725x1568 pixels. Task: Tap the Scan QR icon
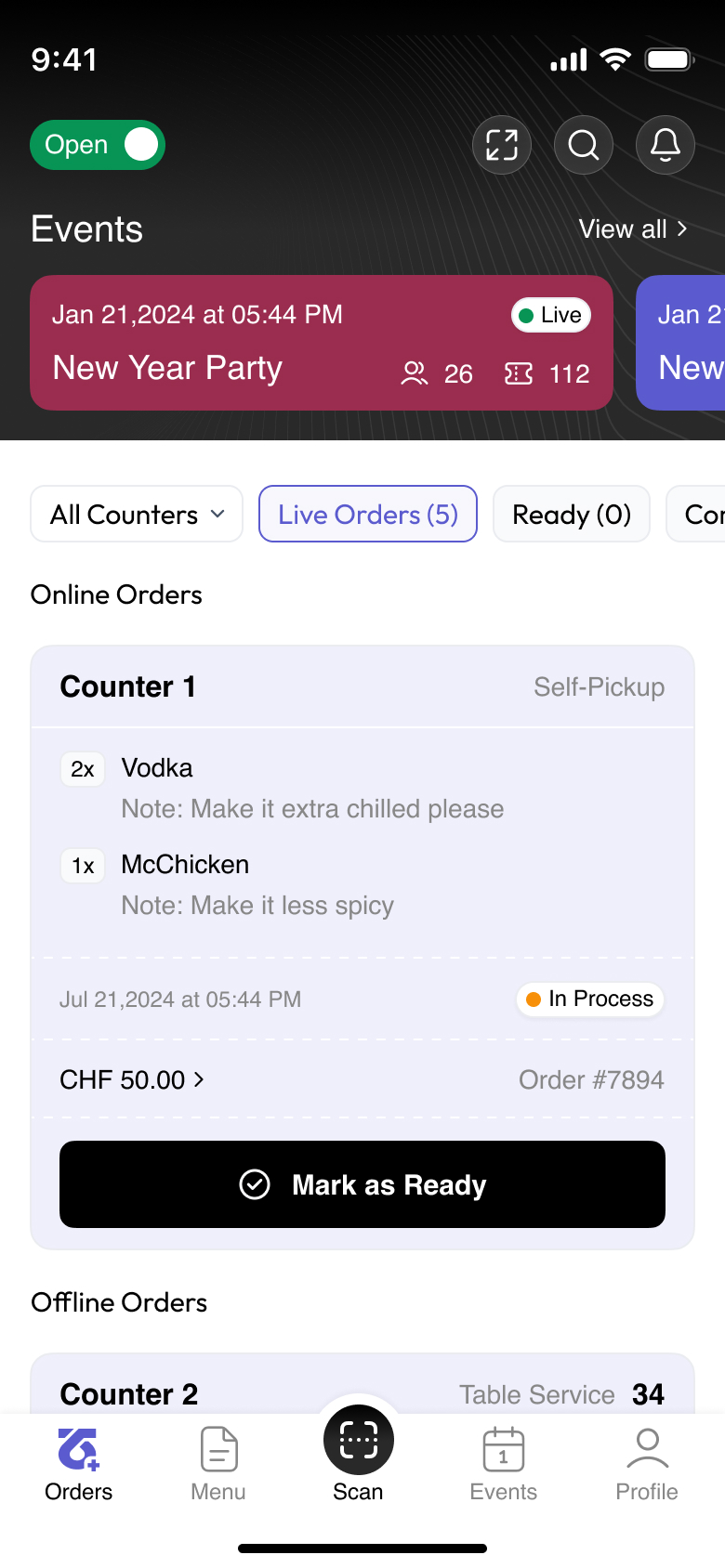point(359,1441)
